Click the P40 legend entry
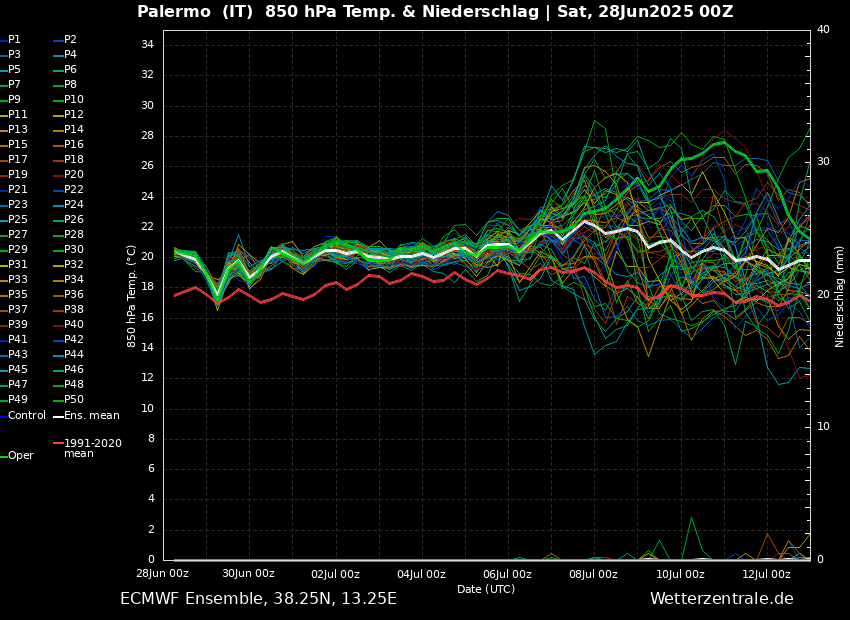Image resolution: width=850 pixels, height=620 pixels. tap(73, 325)
